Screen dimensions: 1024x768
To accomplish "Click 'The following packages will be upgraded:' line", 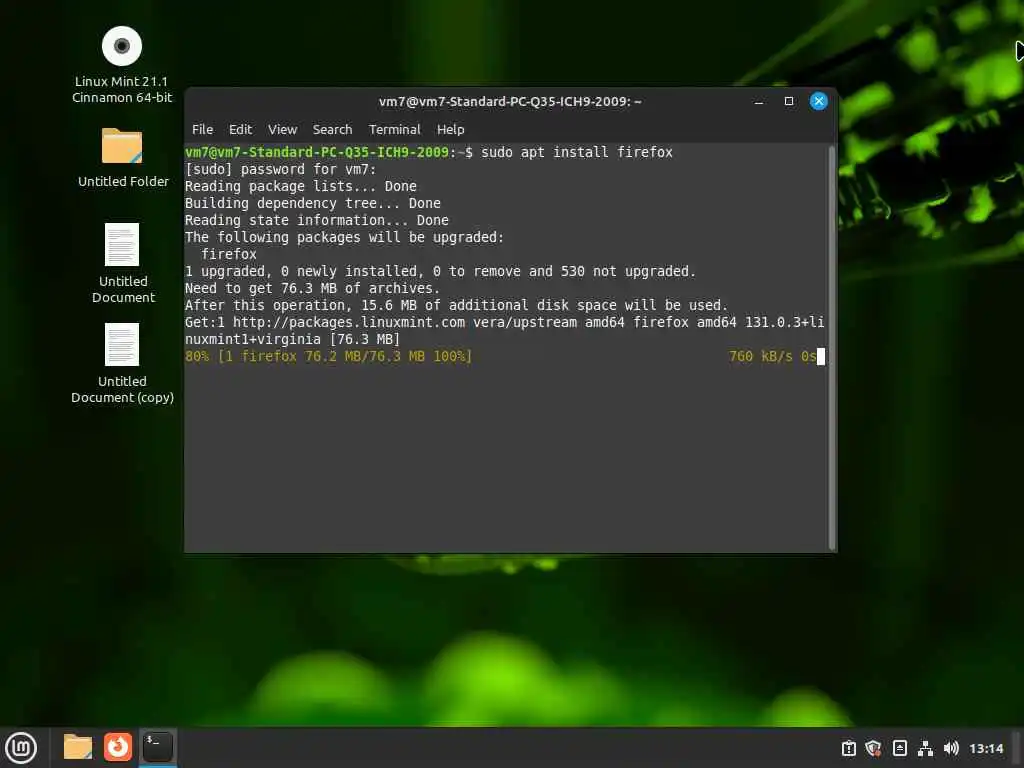I will coord(344,237).
